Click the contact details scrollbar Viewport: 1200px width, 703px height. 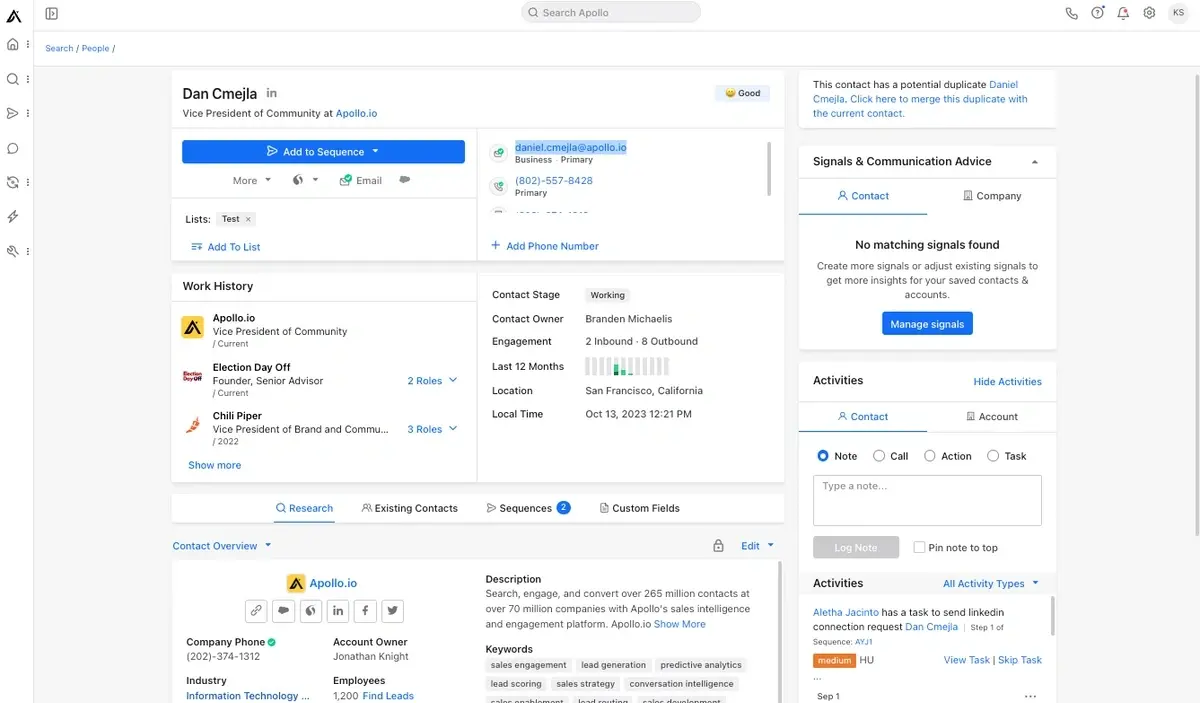point(769,168)
